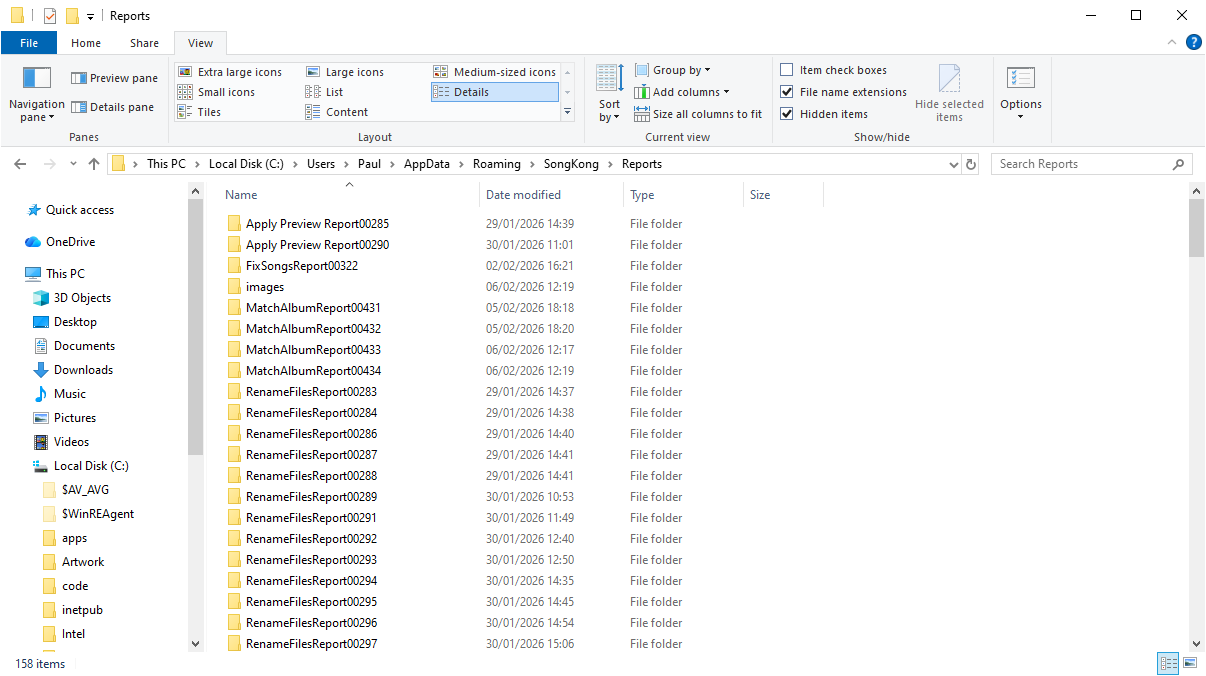Click the Help question mark icon
The height and width of the screenshot is (676, 1206).
pos(1193,42)
